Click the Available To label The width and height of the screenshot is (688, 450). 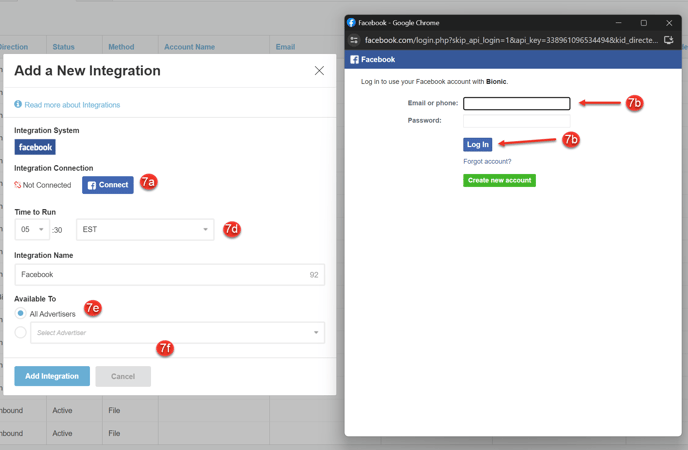[x=35, y=299]
